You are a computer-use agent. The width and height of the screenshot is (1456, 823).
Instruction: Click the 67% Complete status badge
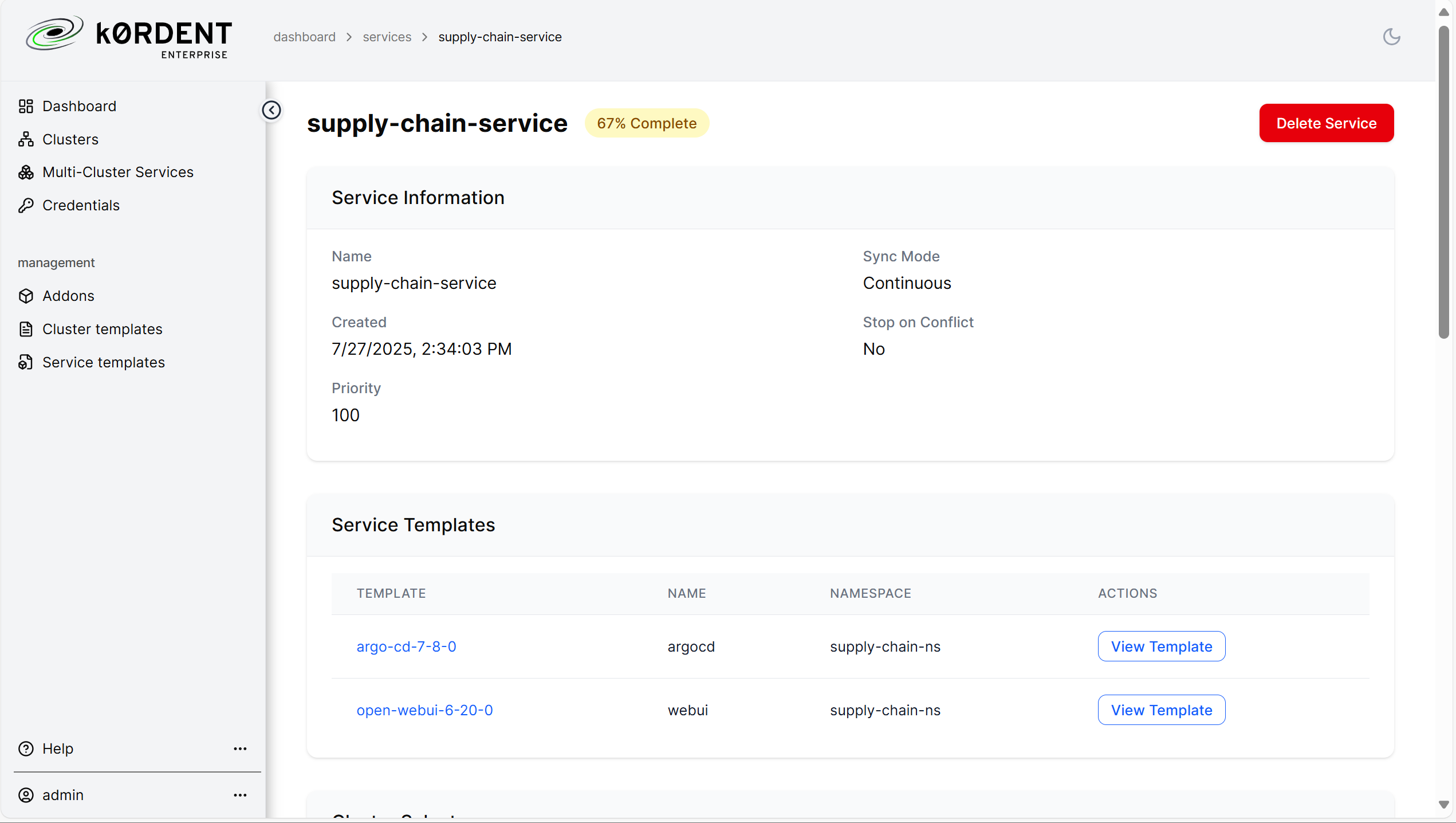pyautogui.click(x=647, y=123)
